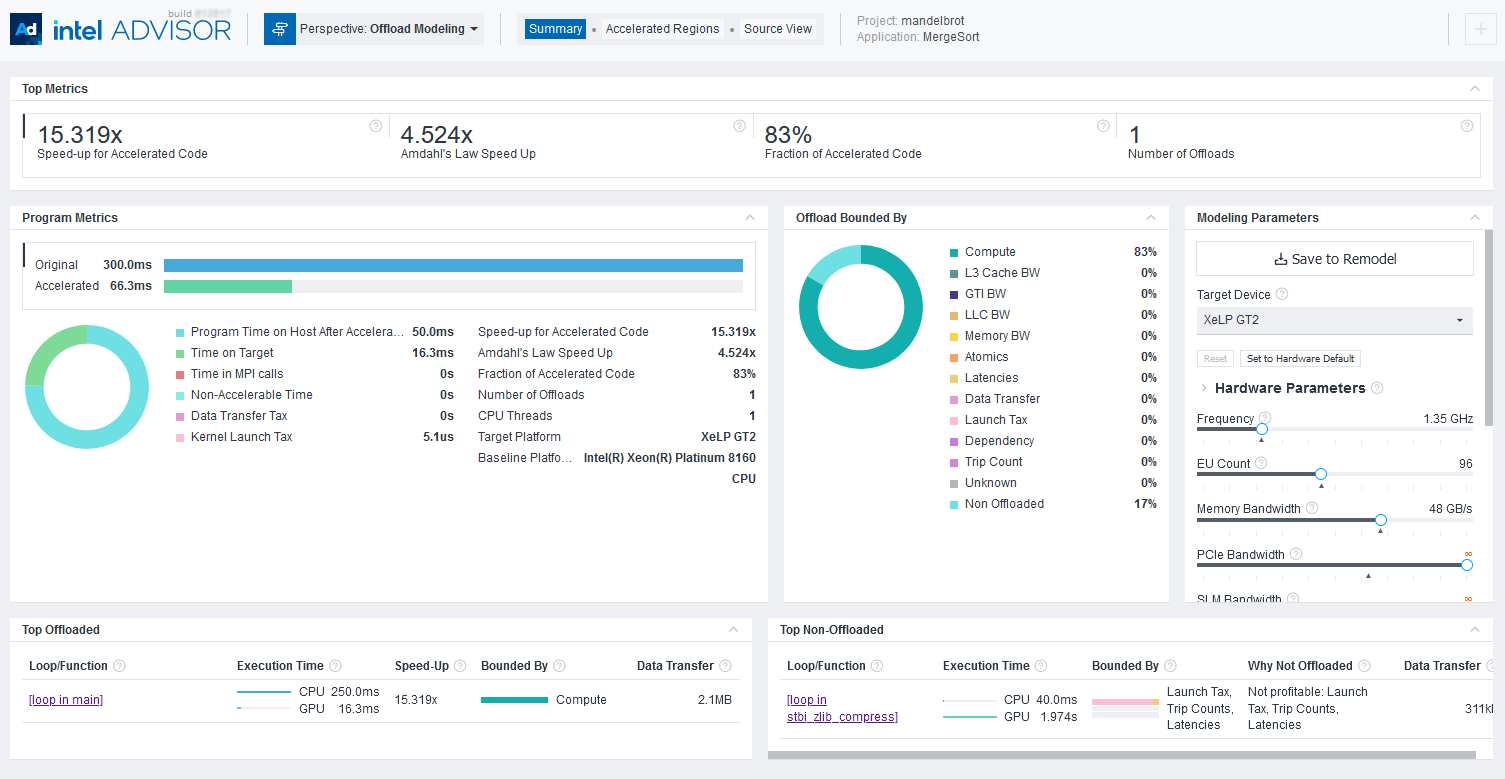Click help icon next to Speed-up for Accelerated Code
This screenshot has width=1505, height=779.
tap(376, 126)
